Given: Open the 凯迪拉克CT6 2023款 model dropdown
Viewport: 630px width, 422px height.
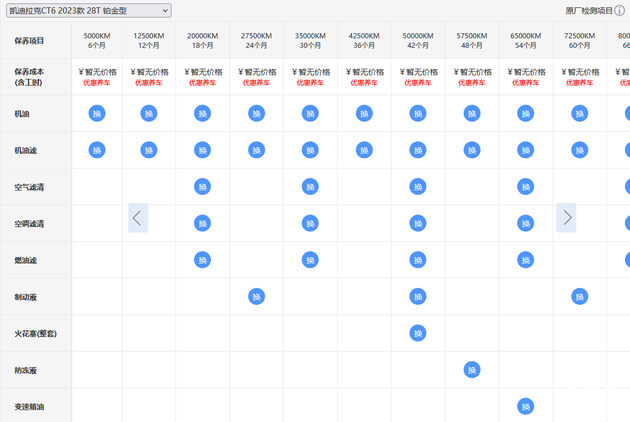Looking at the screenshot, I should pyautogui.click(x=89, y=11).
